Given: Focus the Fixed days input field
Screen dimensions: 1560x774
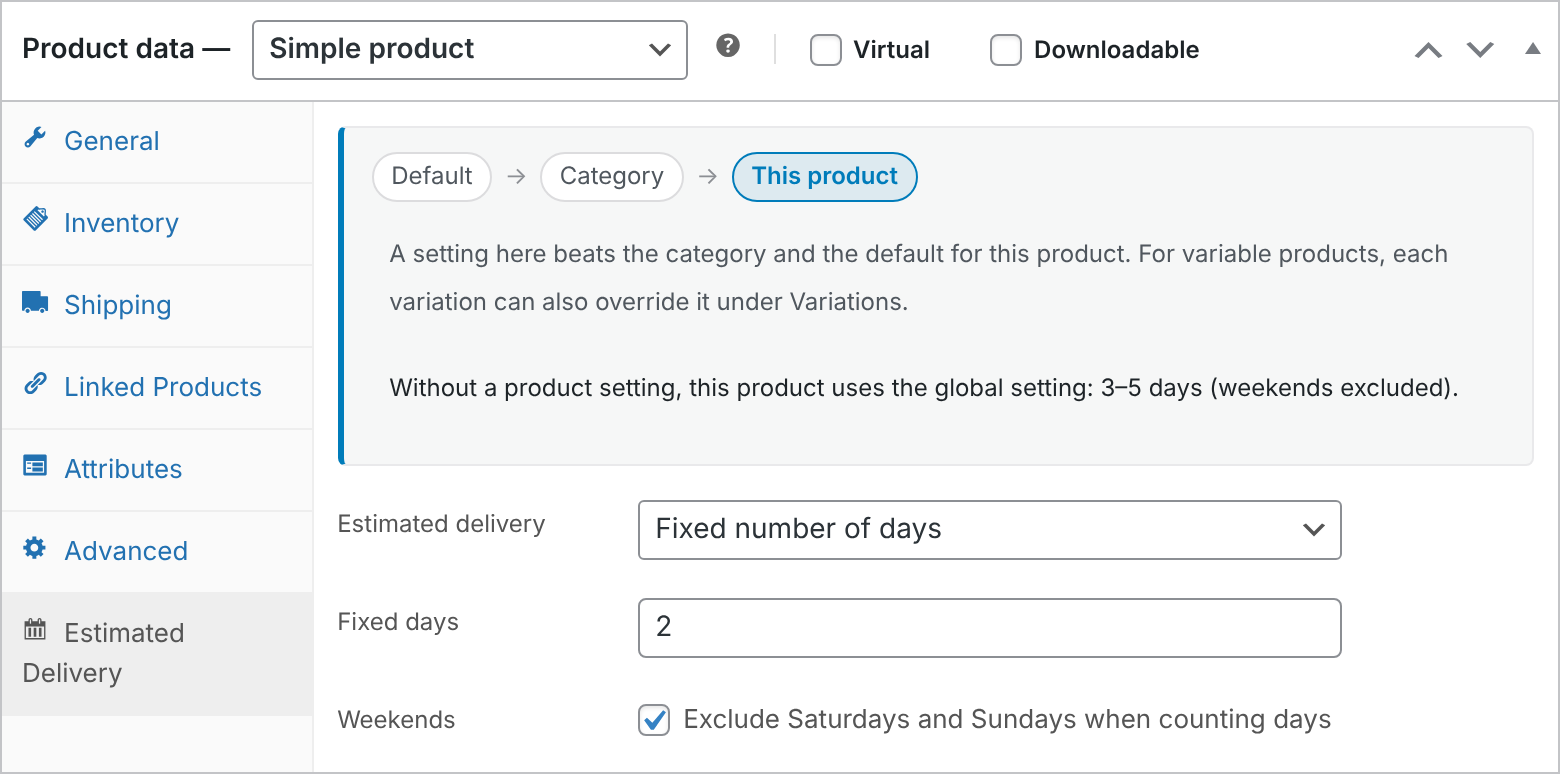Looking at the screenshot, I should [989, 628].
